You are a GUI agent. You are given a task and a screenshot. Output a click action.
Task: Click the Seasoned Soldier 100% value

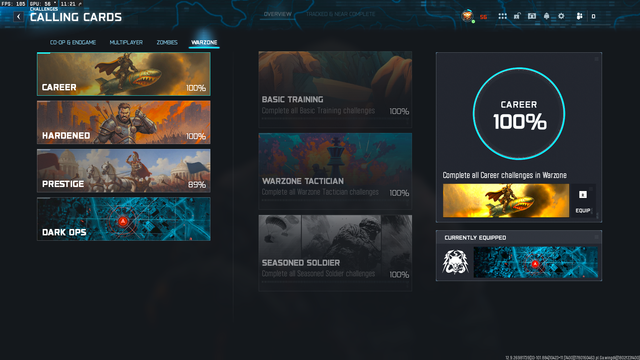[399, 275]
